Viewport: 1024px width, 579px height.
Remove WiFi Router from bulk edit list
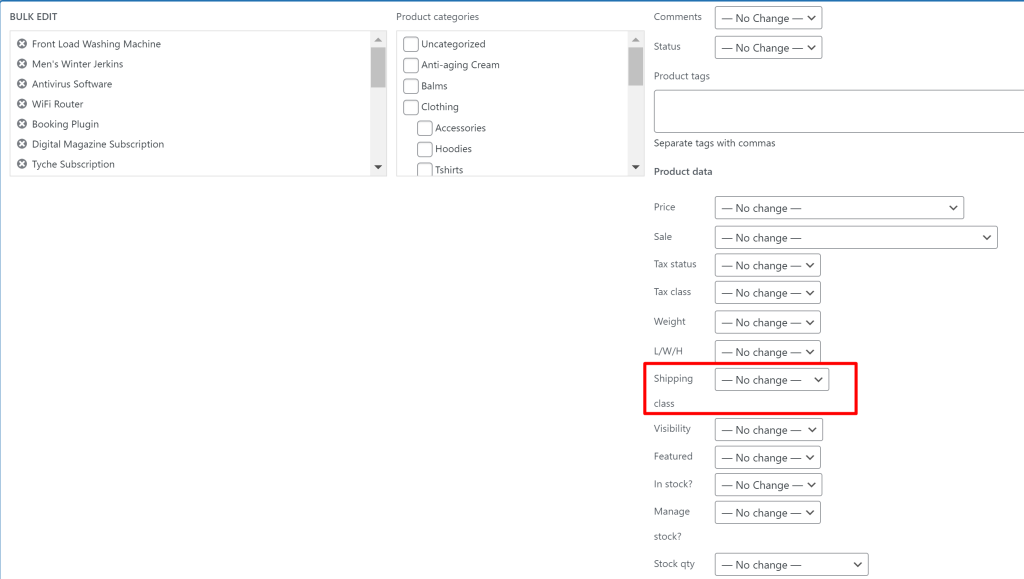point(22,104)
